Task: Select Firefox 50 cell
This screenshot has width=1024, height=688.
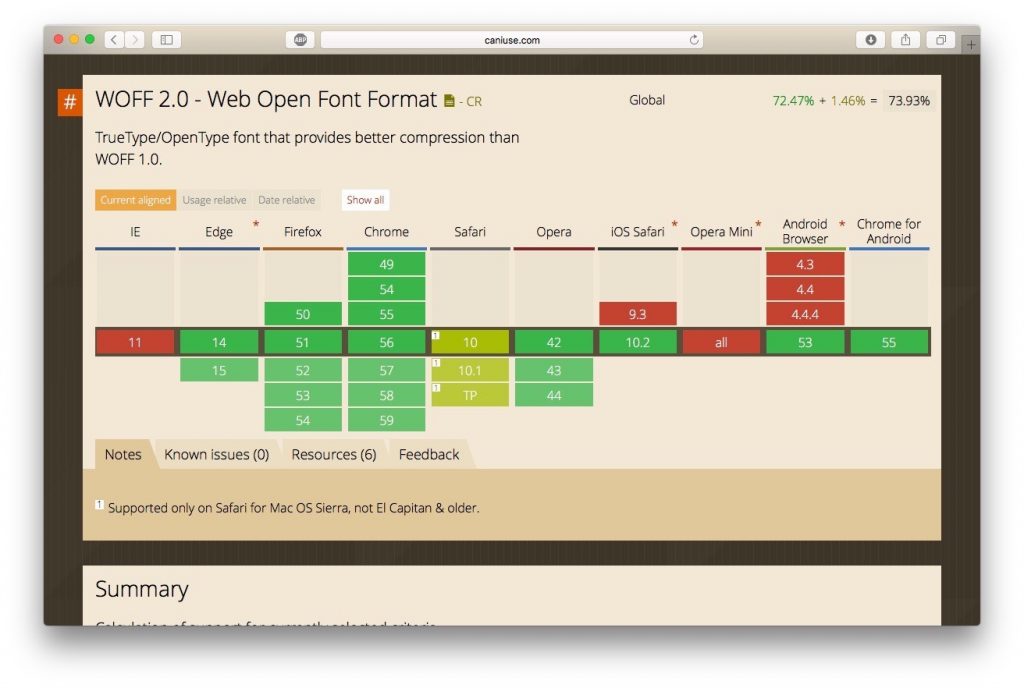Action: pyautogui.click(x=303, y=314)
